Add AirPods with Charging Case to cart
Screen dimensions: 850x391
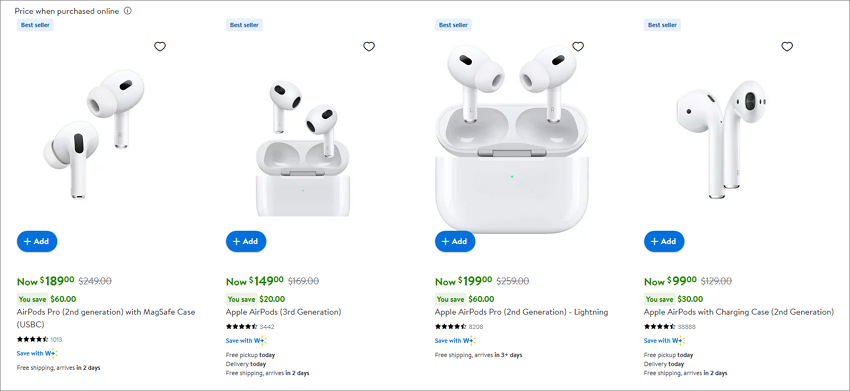664,241
